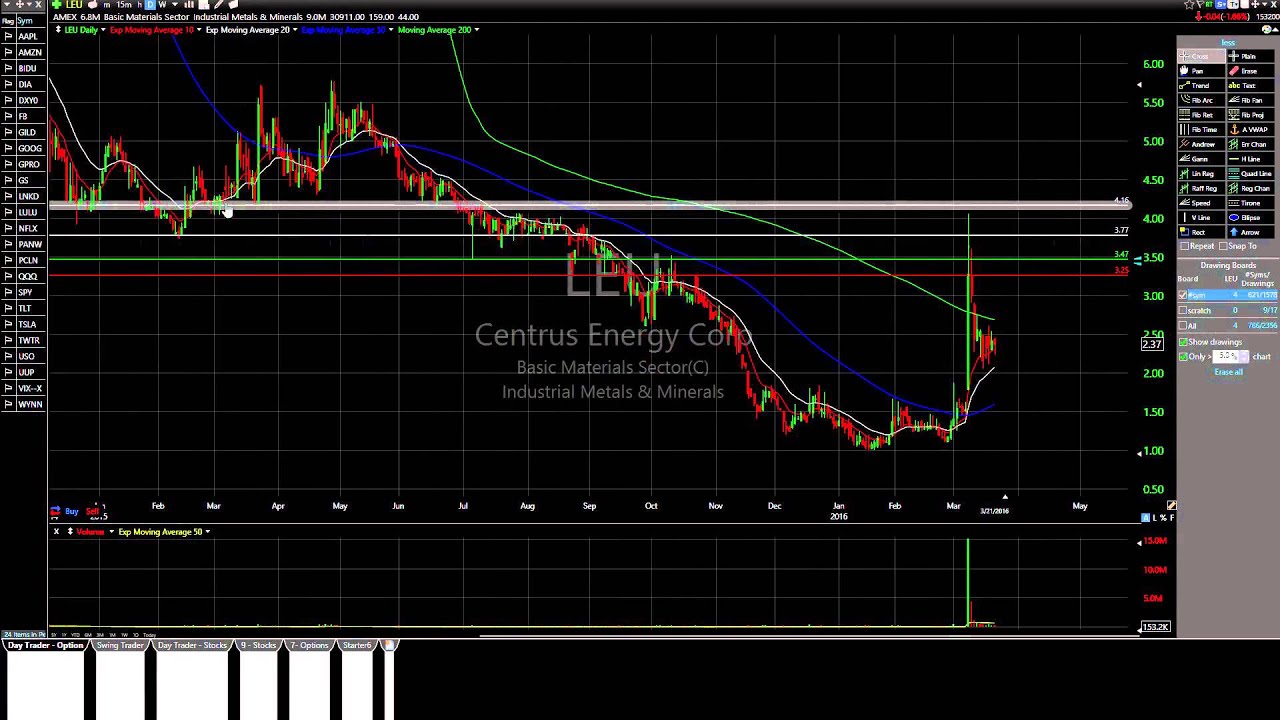Select the Pan hand tool

click(x=1203, y=71)
